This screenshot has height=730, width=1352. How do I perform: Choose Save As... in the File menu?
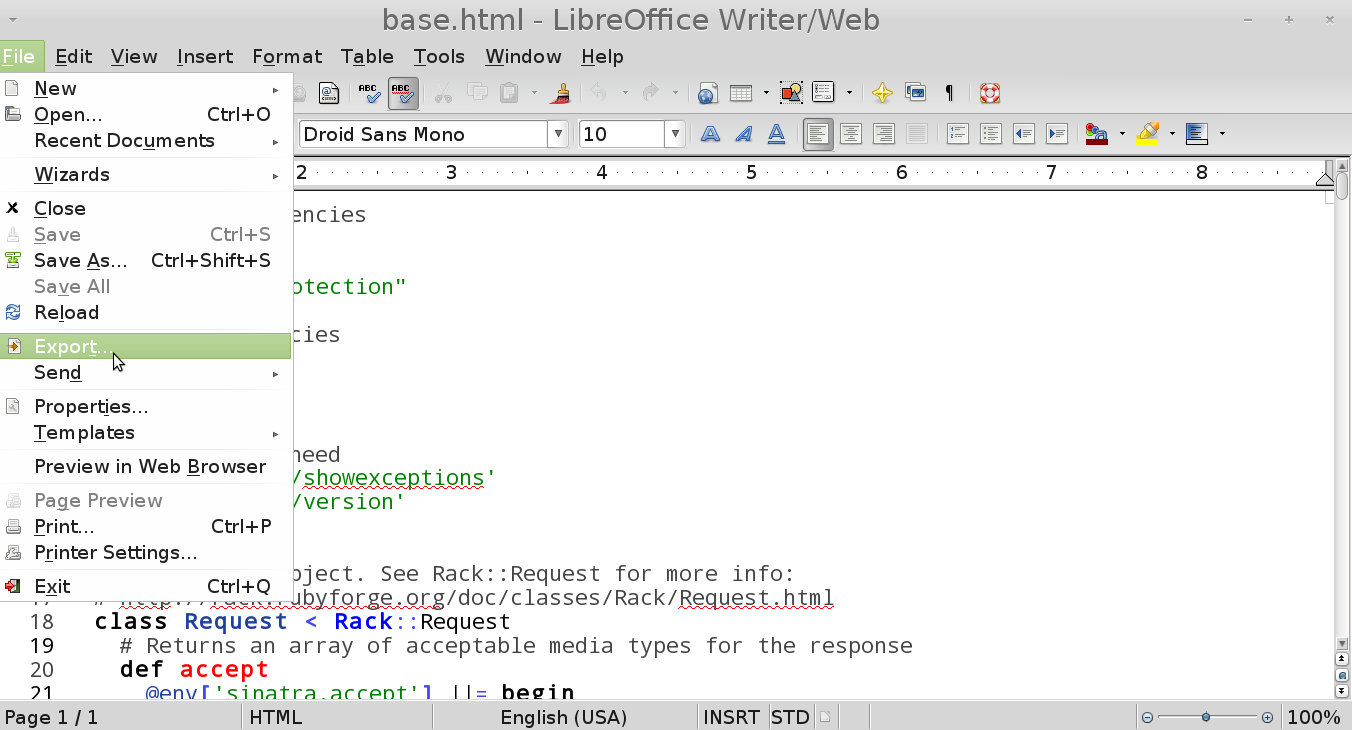point(146,260)
